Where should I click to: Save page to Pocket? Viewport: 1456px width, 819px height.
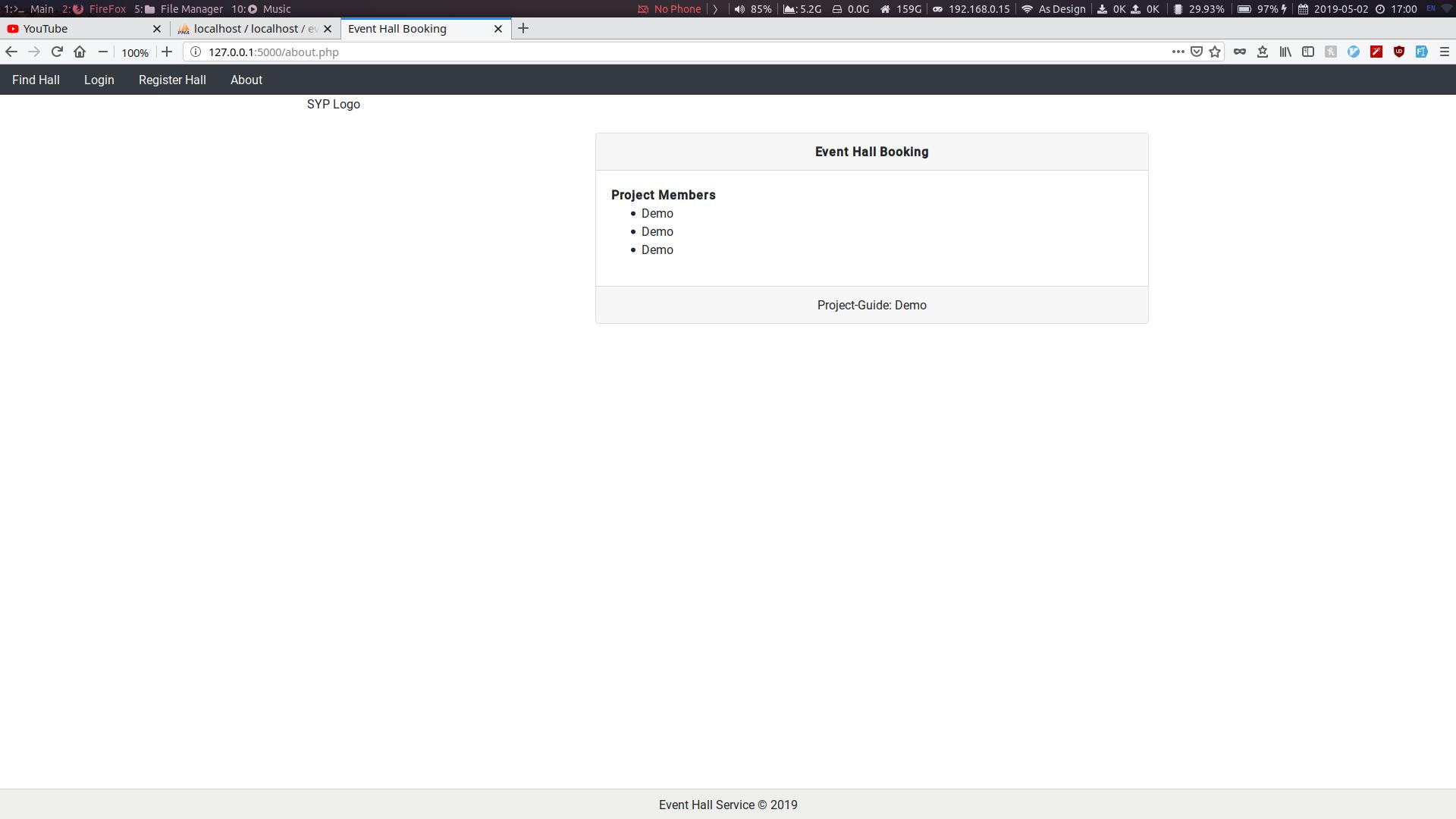point(1197,52)
